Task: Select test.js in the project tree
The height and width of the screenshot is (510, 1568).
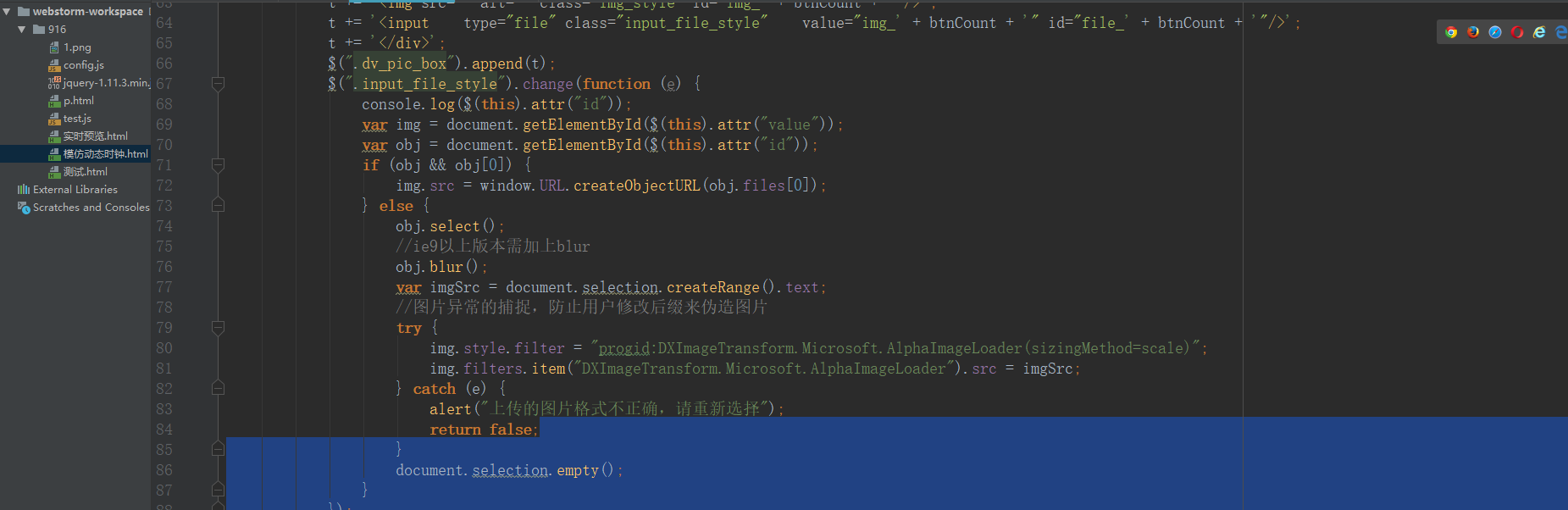Action: pyautogui.click(x=77, y=119)
